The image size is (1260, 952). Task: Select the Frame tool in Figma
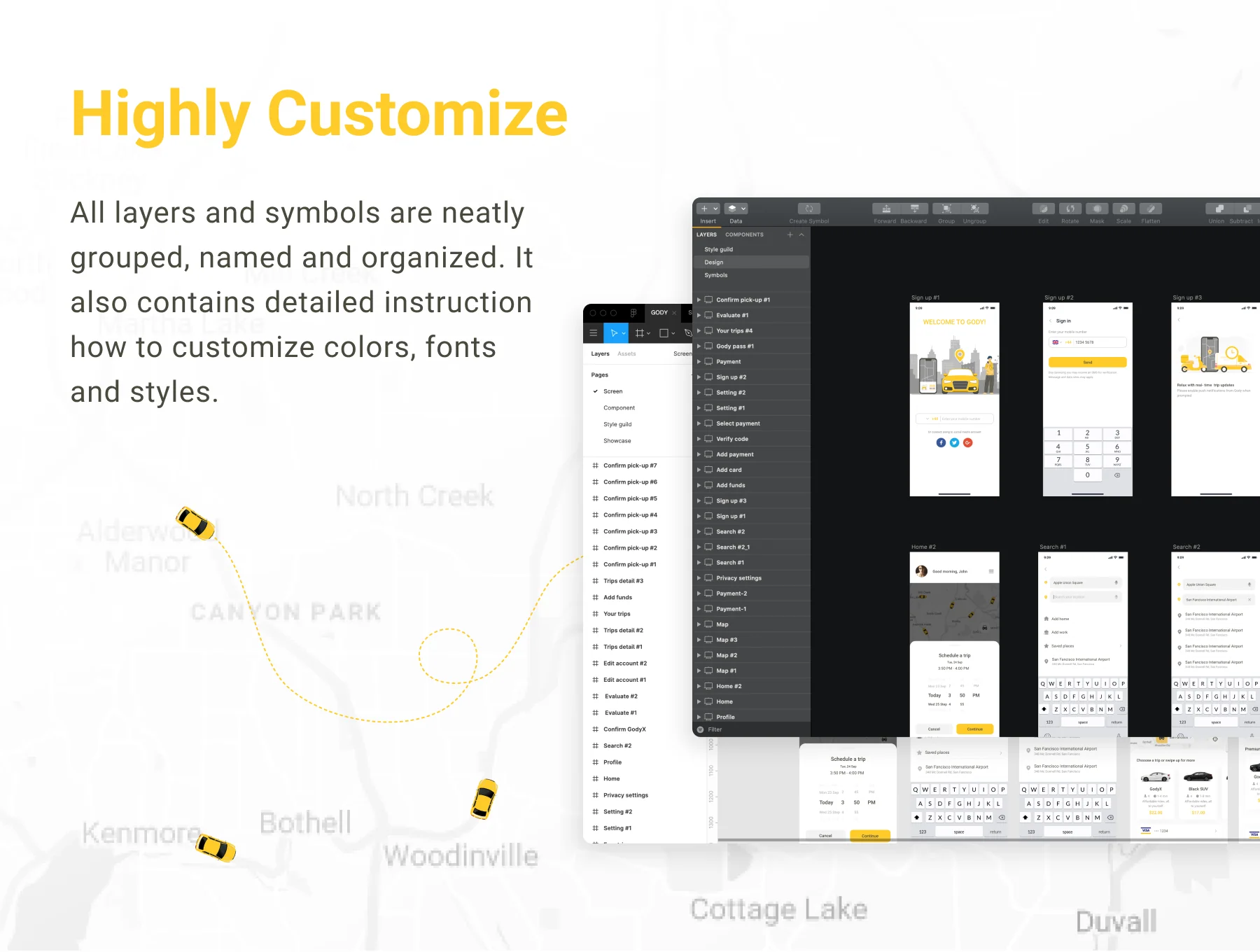click(639, 333)
